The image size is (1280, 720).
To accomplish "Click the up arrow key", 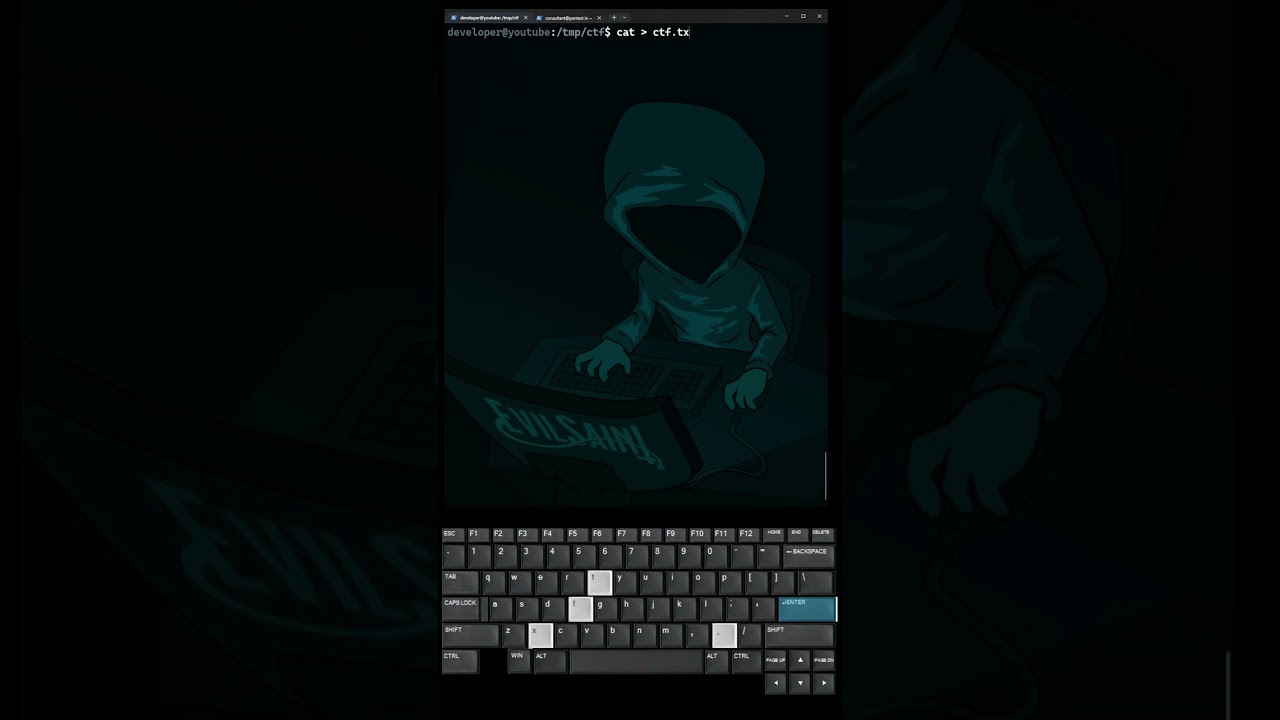I will point(799,660).
